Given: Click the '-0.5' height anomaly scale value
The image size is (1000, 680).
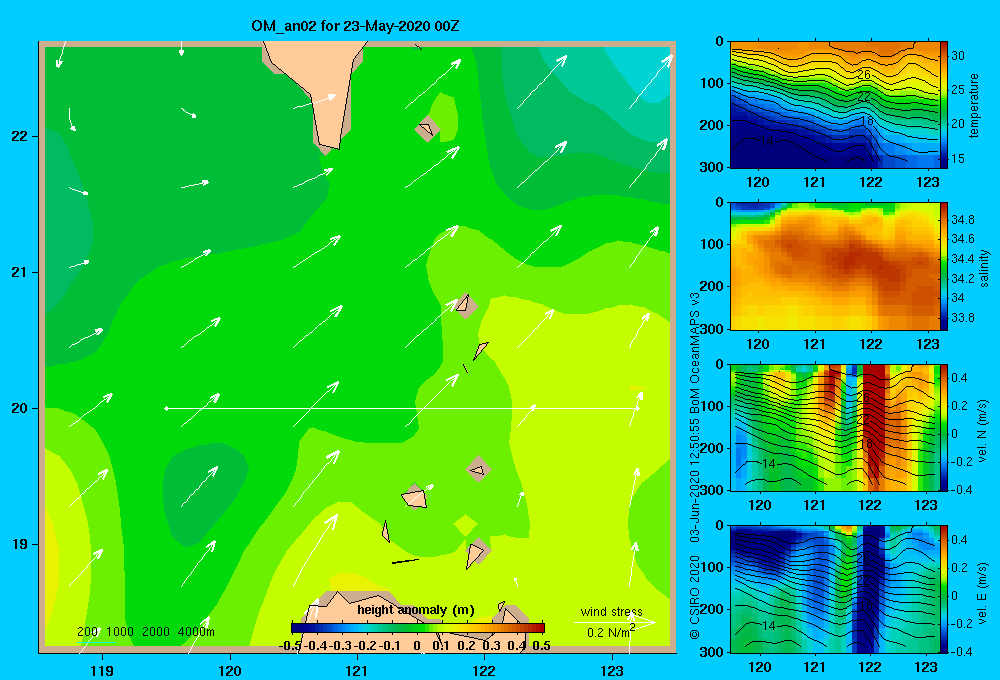Looking at the screenshot, I should [290, 646].
